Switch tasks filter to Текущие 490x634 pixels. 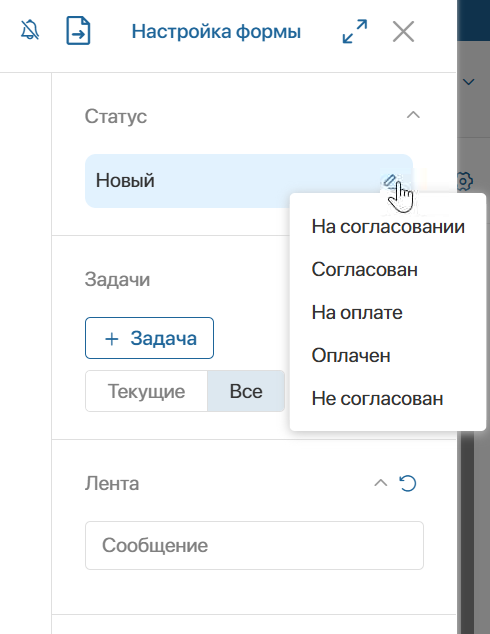click(146, 391)
